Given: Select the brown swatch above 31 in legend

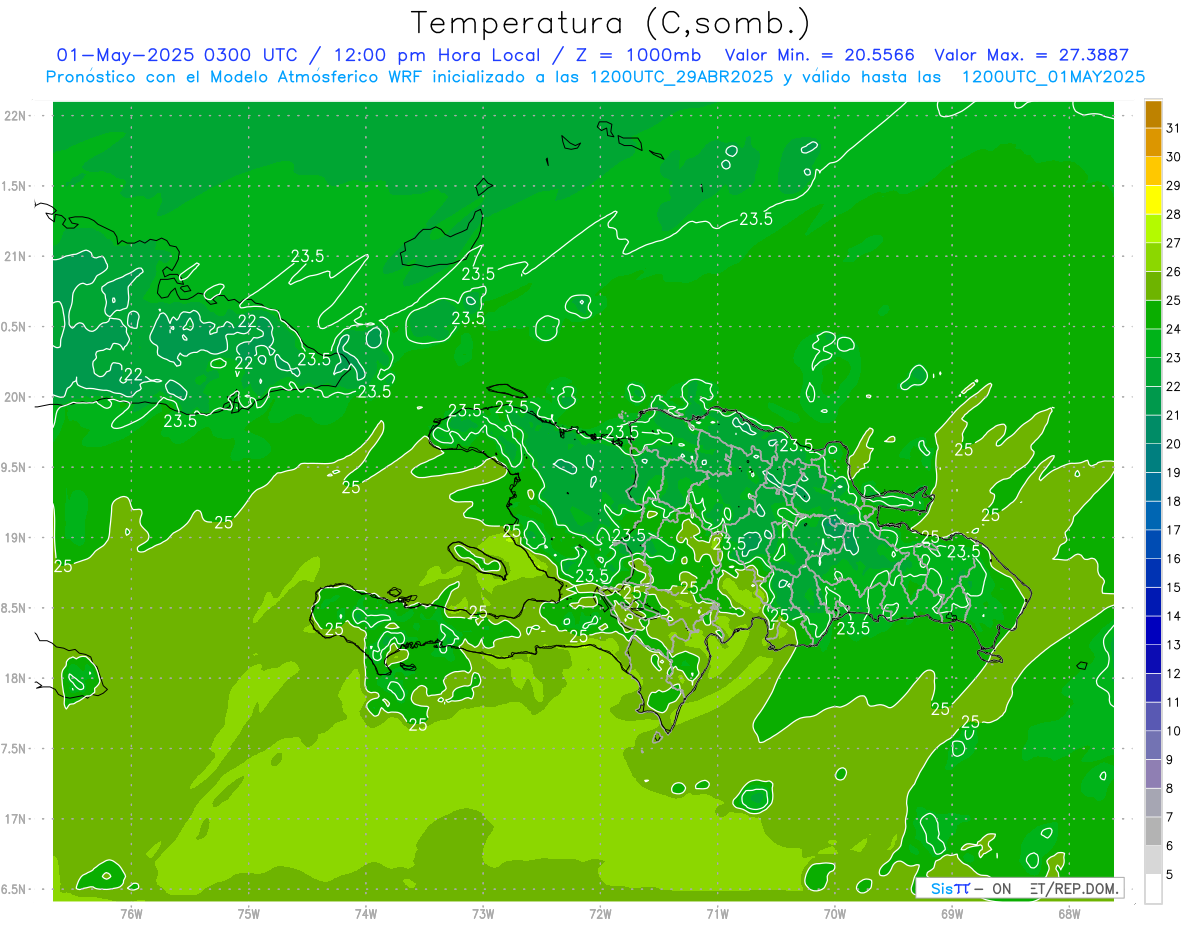Looking at the screenshot, I should 1153,114.
